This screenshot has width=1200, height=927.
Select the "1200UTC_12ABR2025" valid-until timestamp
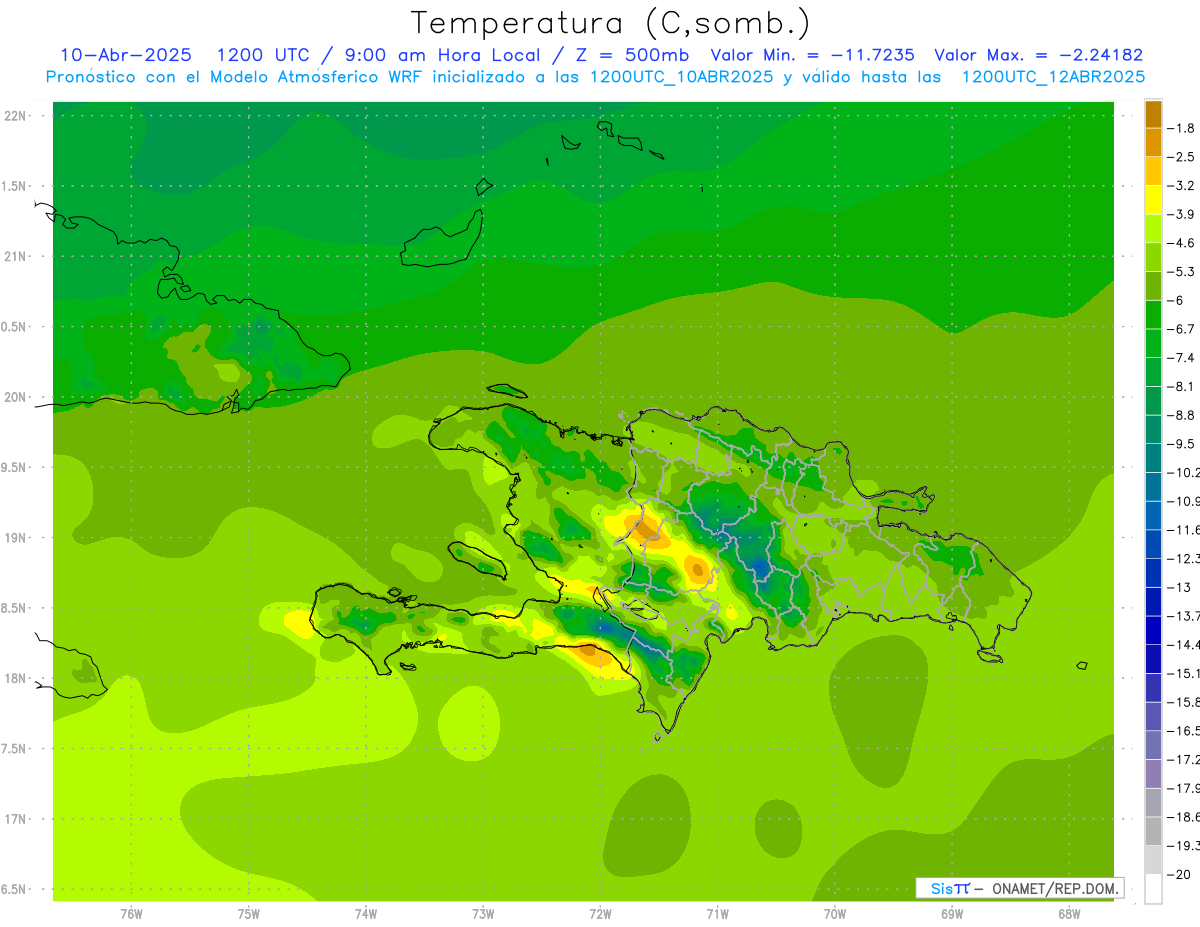1053,77
